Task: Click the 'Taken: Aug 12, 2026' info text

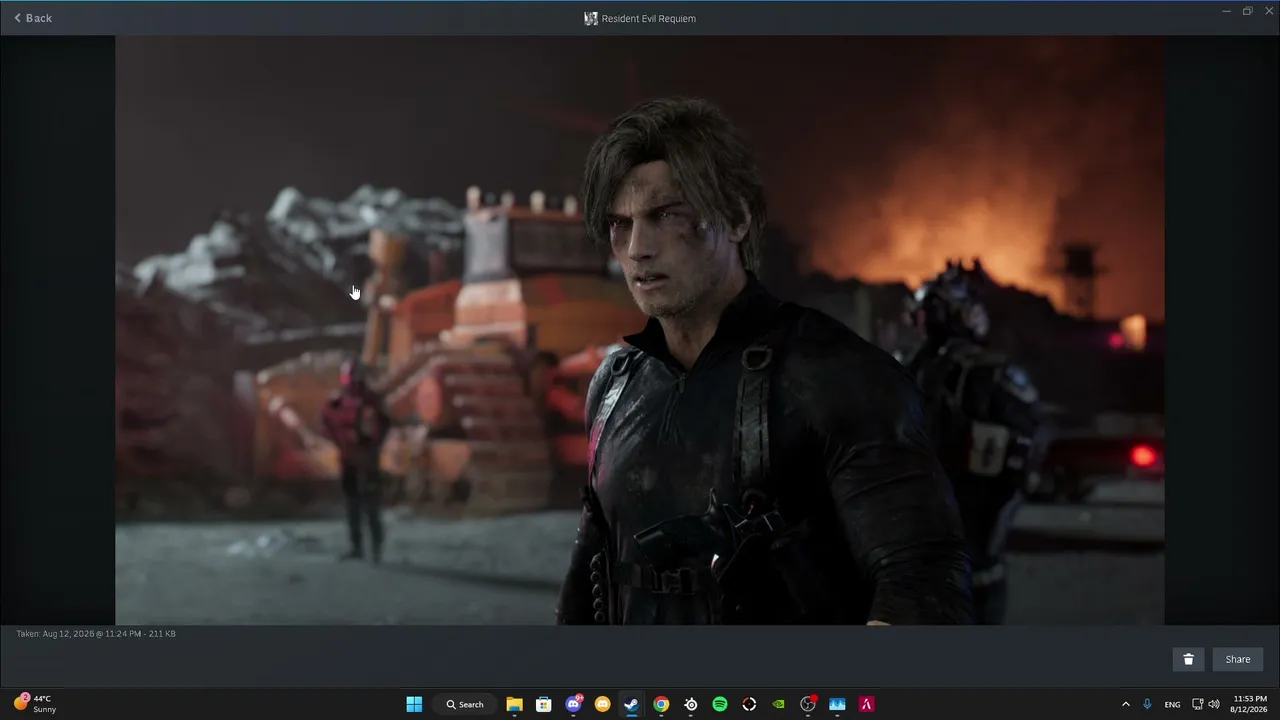Action: [96, 634]
